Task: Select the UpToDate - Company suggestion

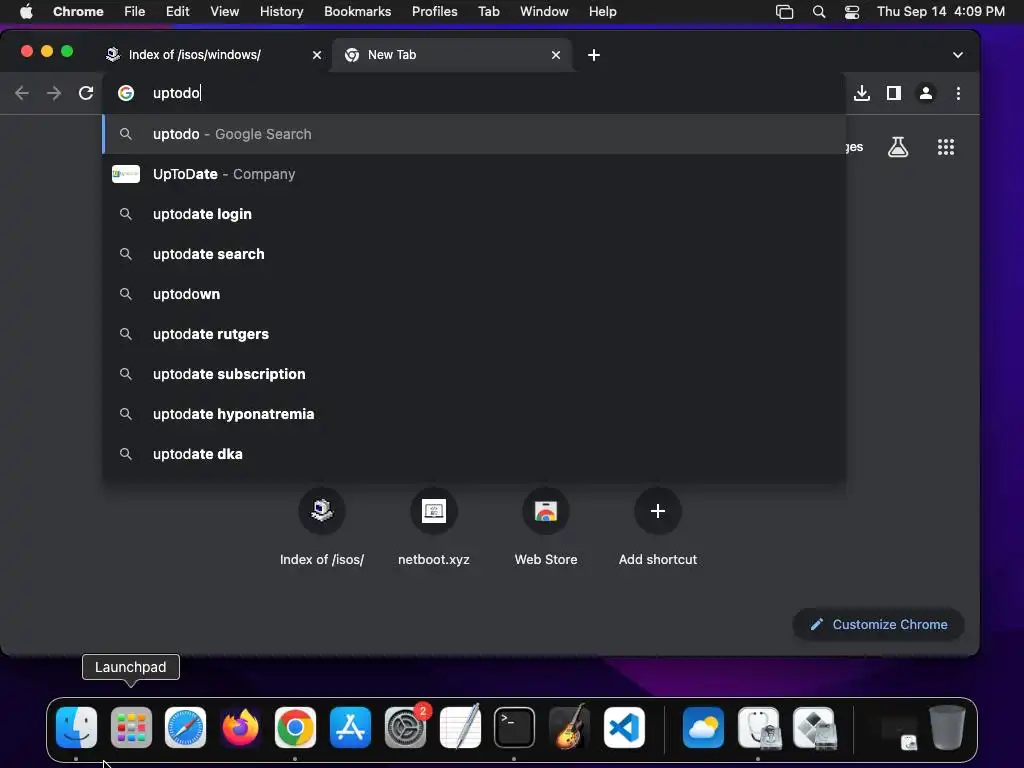Action: click(474, 174)
